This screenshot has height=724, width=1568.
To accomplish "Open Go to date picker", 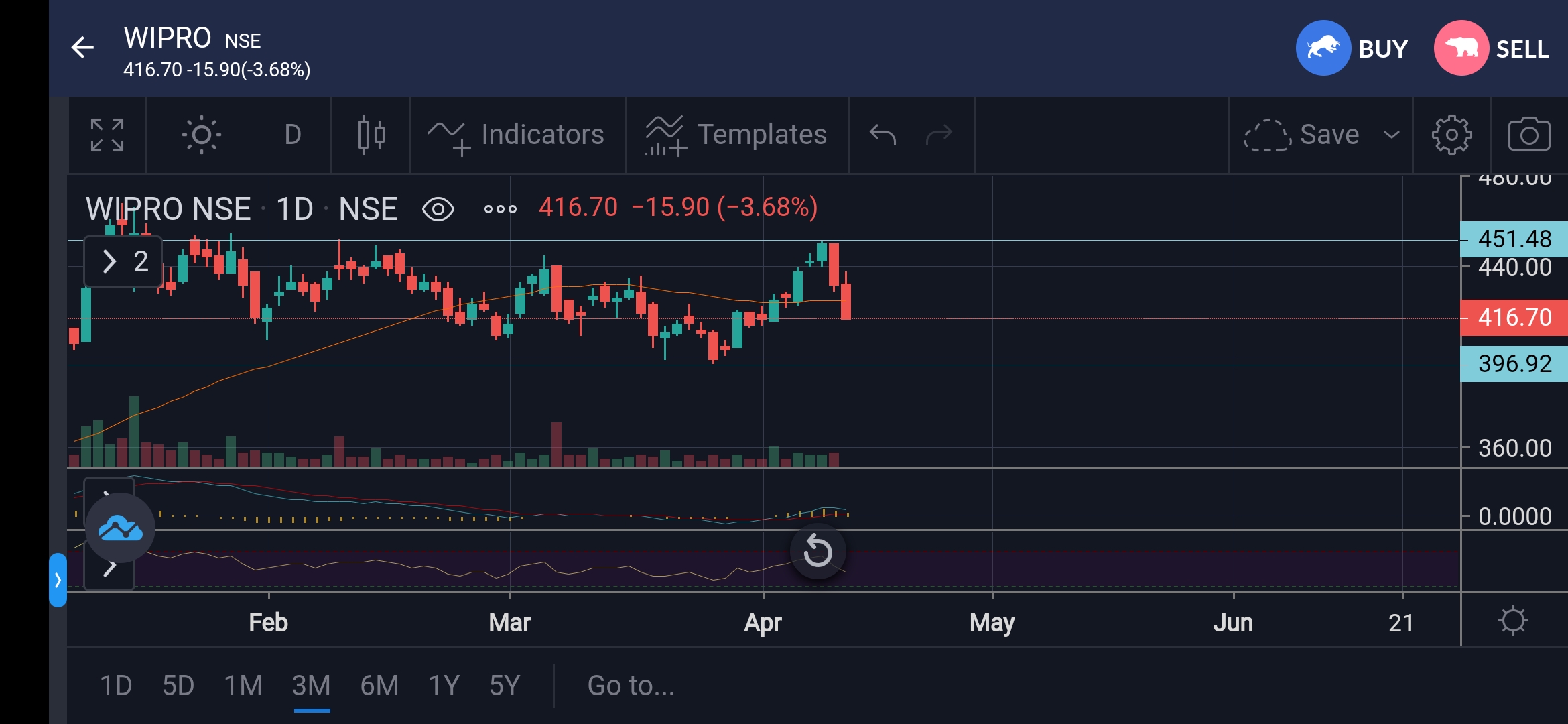I will pos(631,686).
